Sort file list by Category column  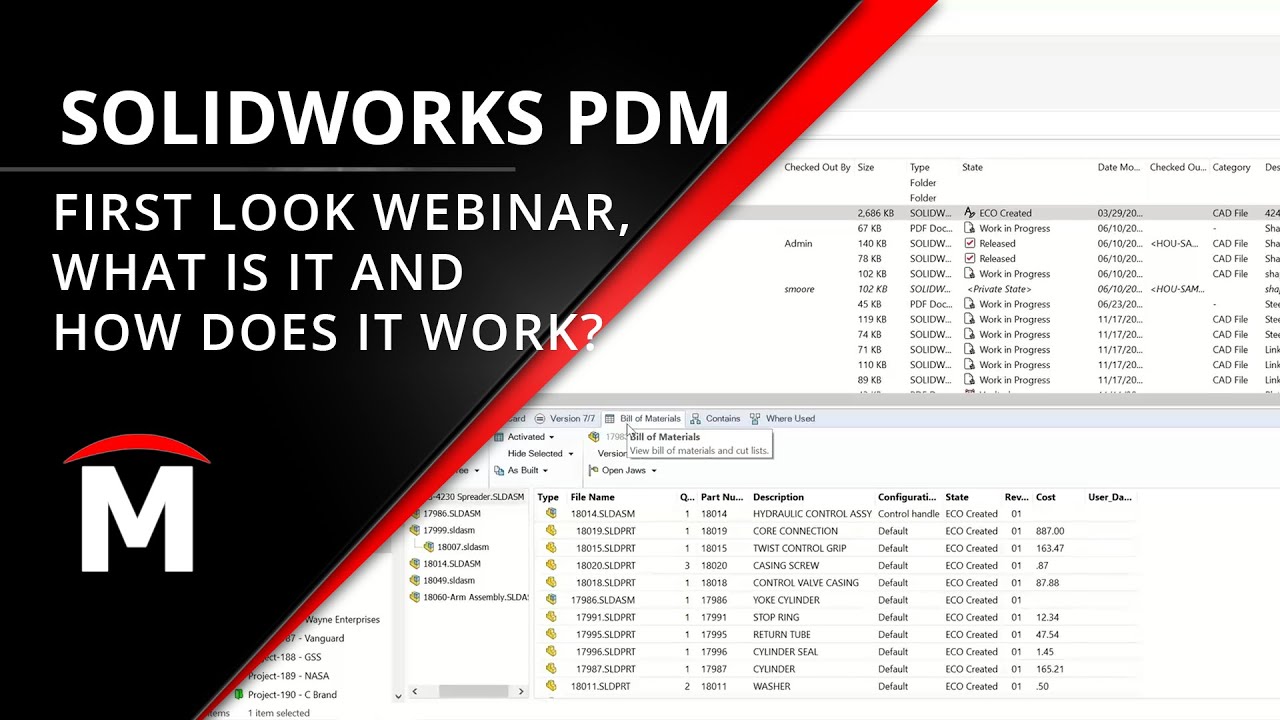pos(1231,167)
